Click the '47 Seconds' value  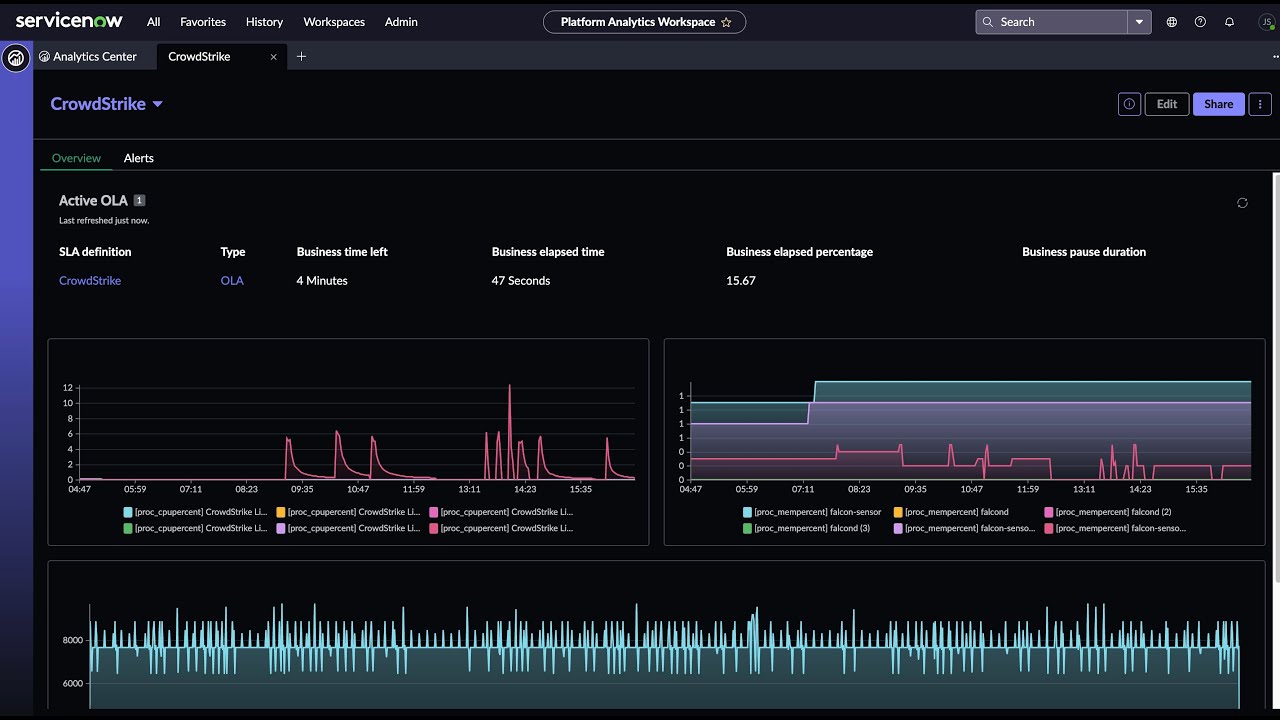pyautogui.click(x=521, y=281)
